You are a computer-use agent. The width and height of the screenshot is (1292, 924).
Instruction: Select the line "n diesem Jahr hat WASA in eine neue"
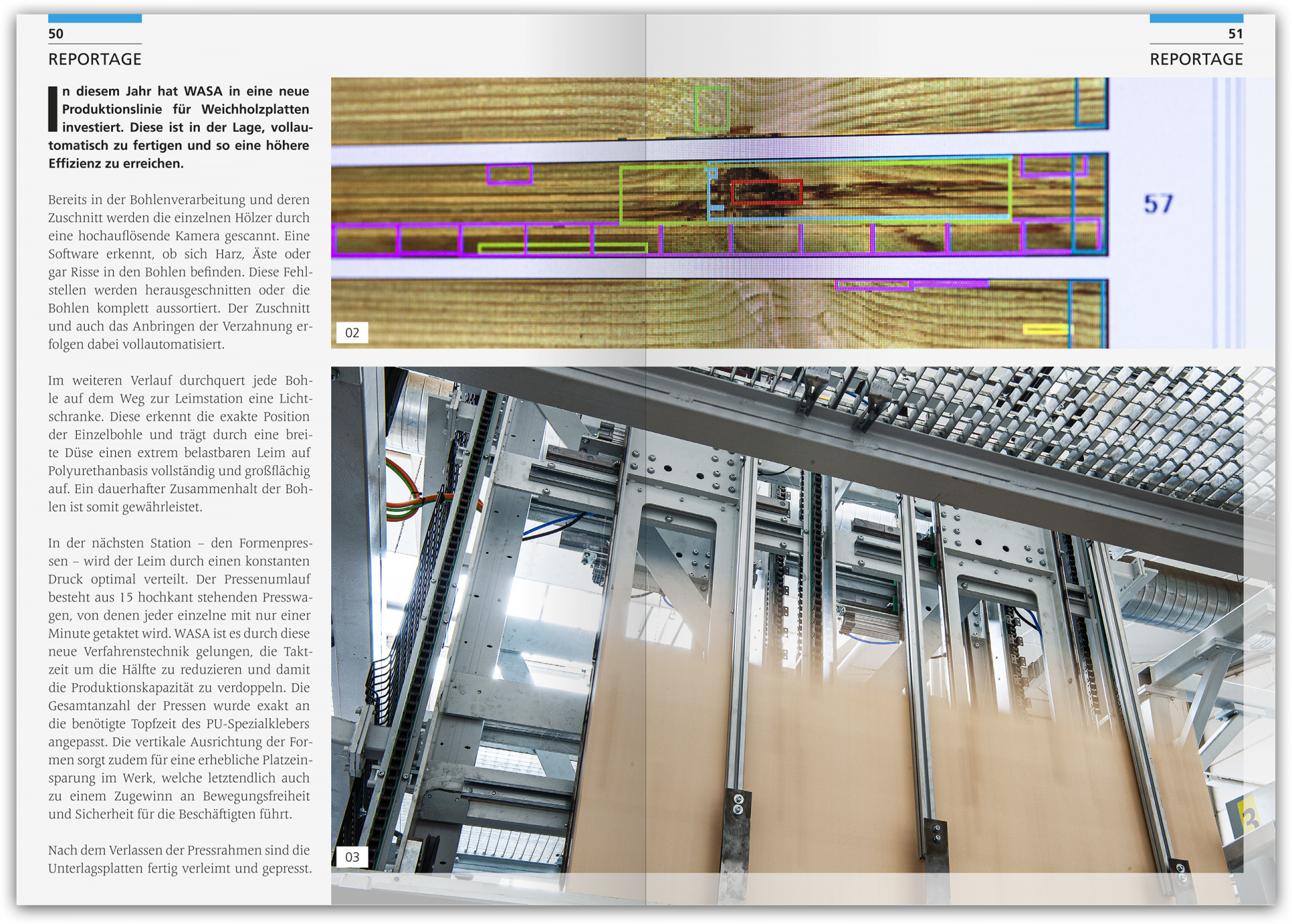click(186, 91)
